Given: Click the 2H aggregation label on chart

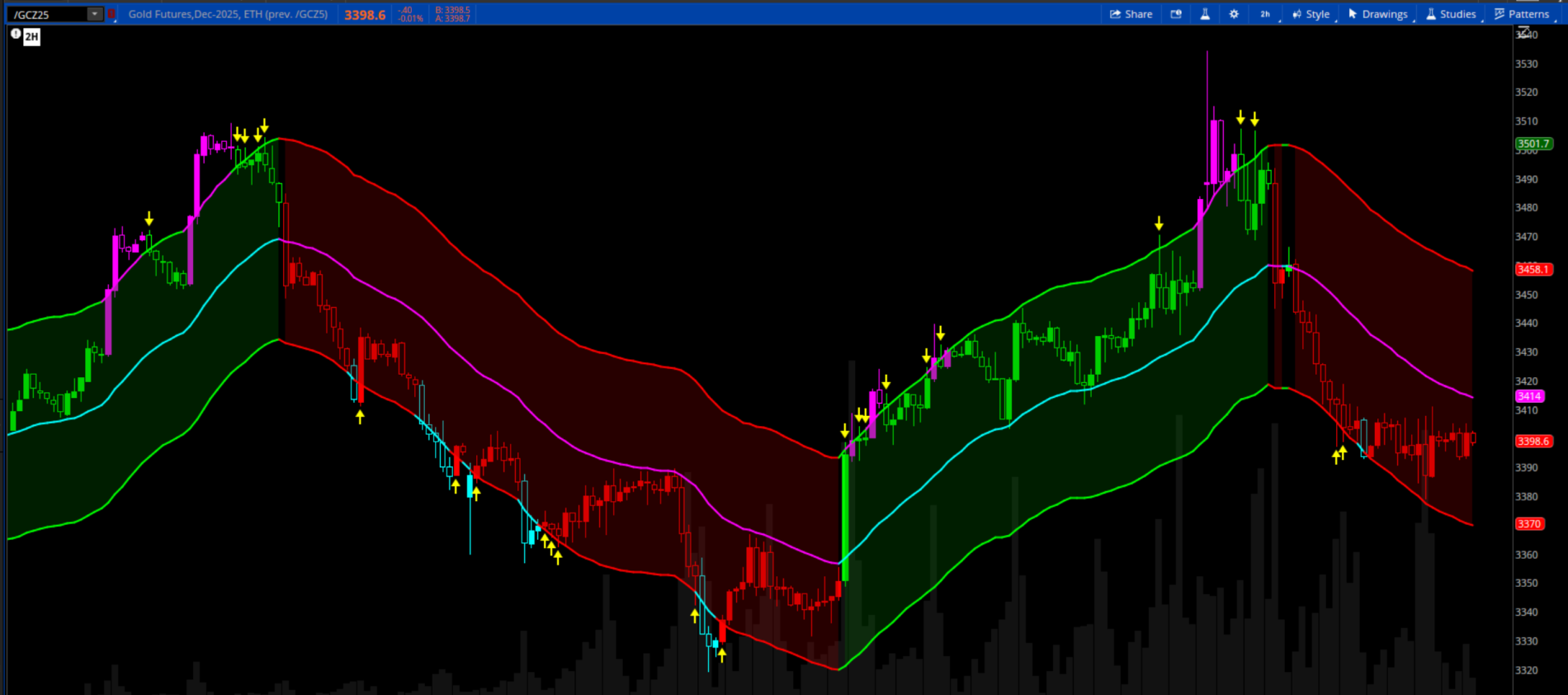Looking at the screenshot, I should coord(31,36).
